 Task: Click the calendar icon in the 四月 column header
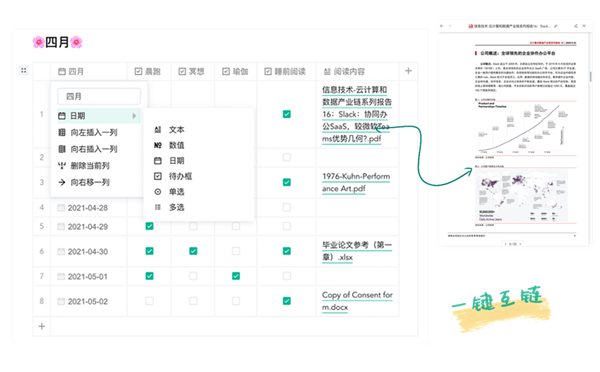tap(62, 72)
